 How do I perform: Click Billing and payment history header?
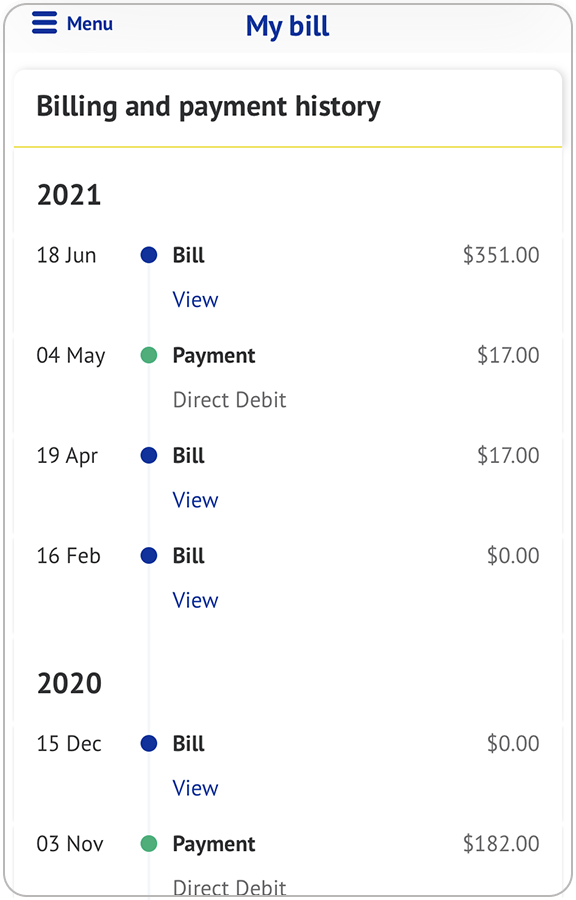tap(208, 107)
